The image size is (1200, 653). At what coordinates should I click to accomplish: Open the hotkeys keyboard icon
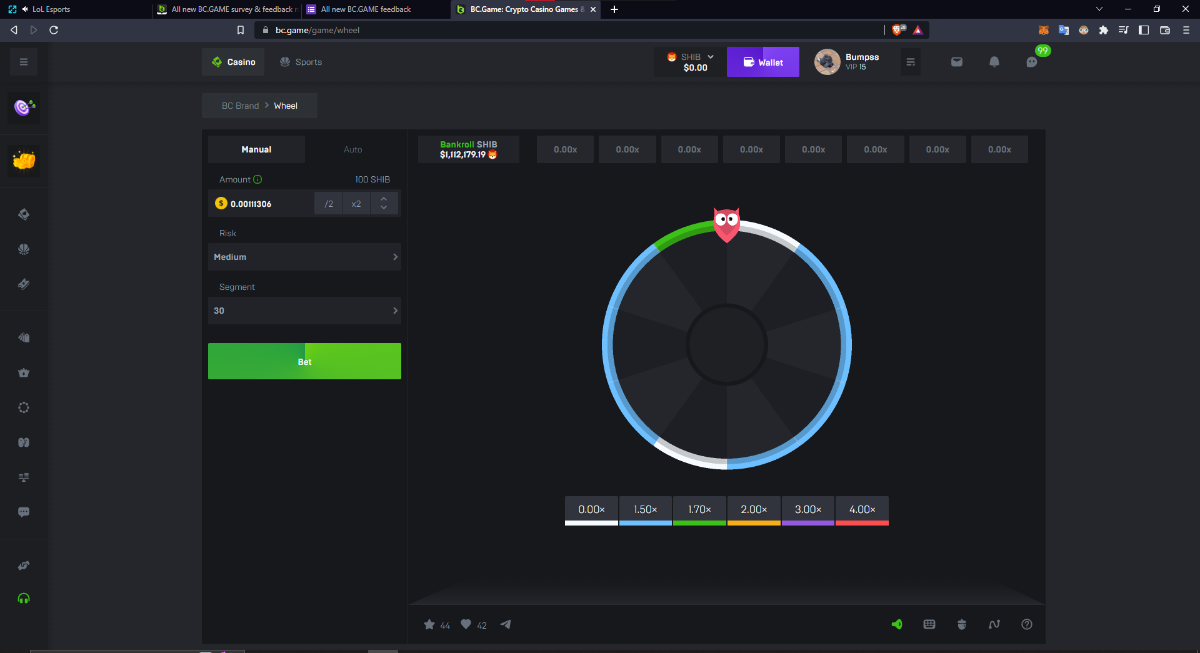point(929,625)
